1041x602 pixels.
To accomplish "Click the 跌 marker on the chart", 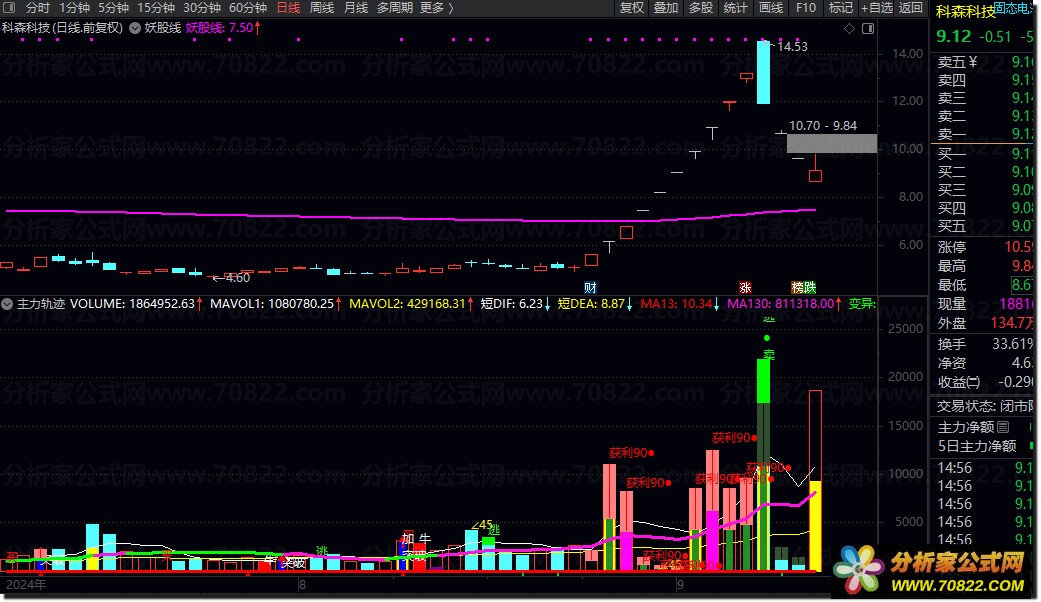I will tap(809, 287).
